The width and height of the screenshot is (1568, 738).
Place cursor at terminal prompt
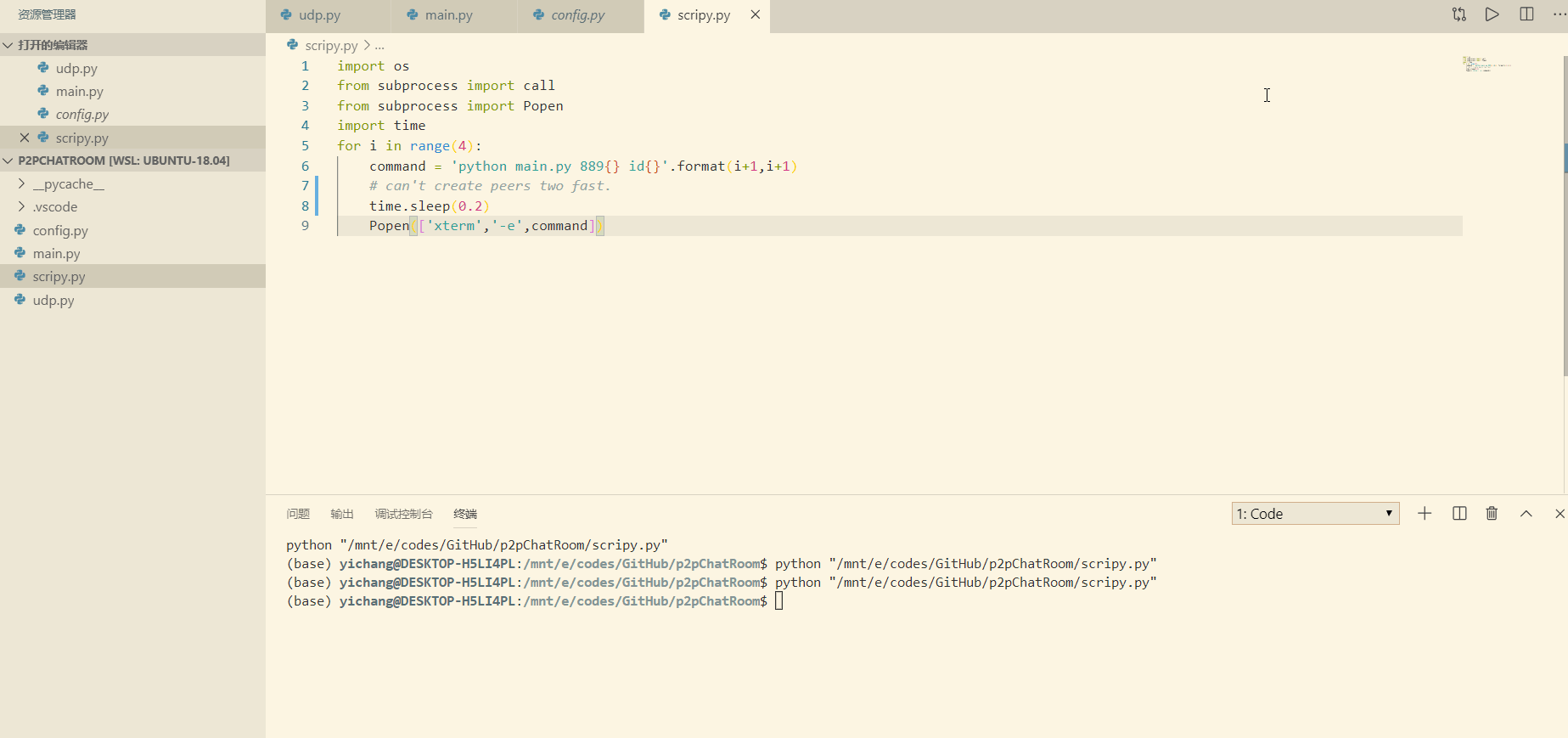click(778, 601)
